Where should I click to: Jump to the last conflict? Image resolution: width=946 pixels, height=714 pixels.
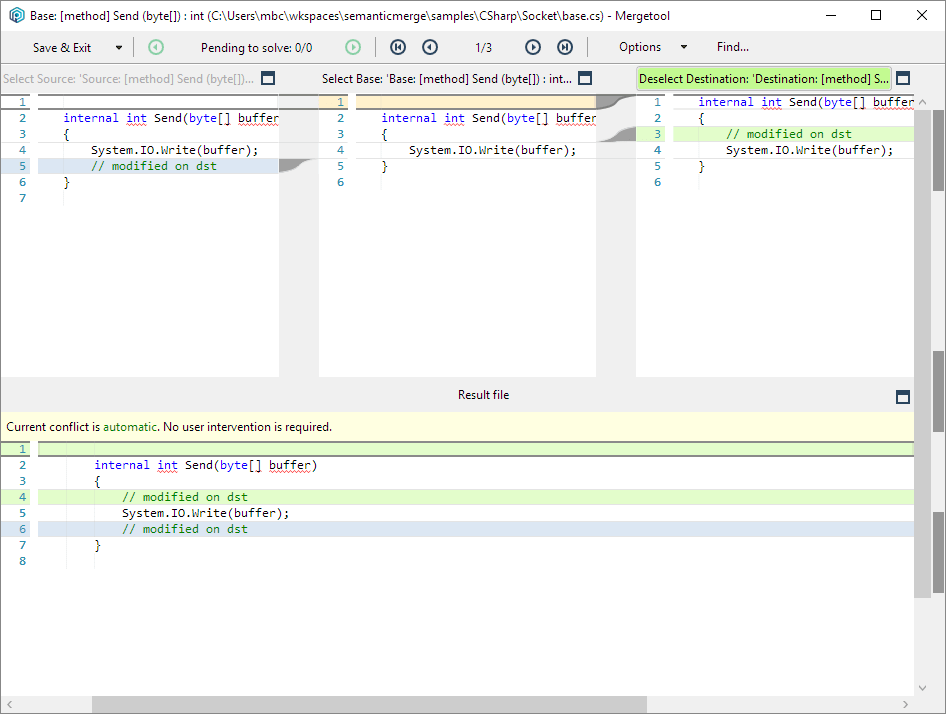coord(565,47)
